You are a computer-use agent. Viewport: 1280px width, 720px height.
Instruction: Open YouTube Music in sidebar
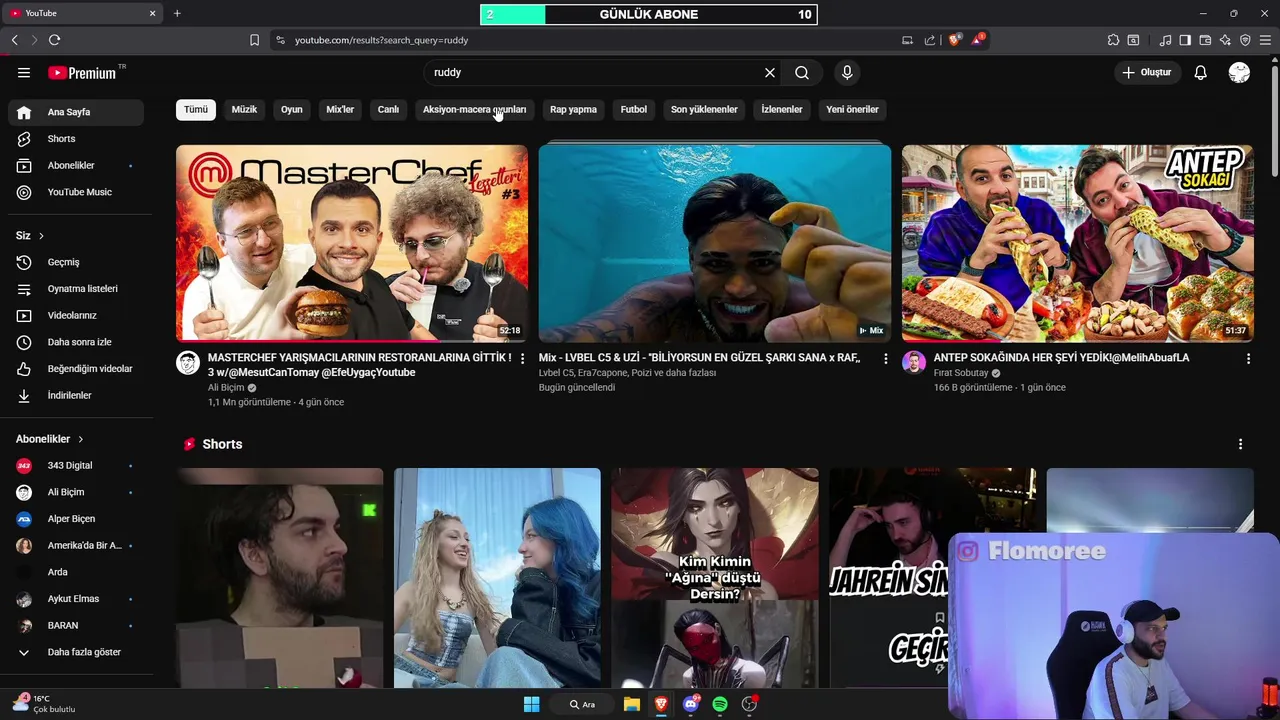tap(76, 192)
